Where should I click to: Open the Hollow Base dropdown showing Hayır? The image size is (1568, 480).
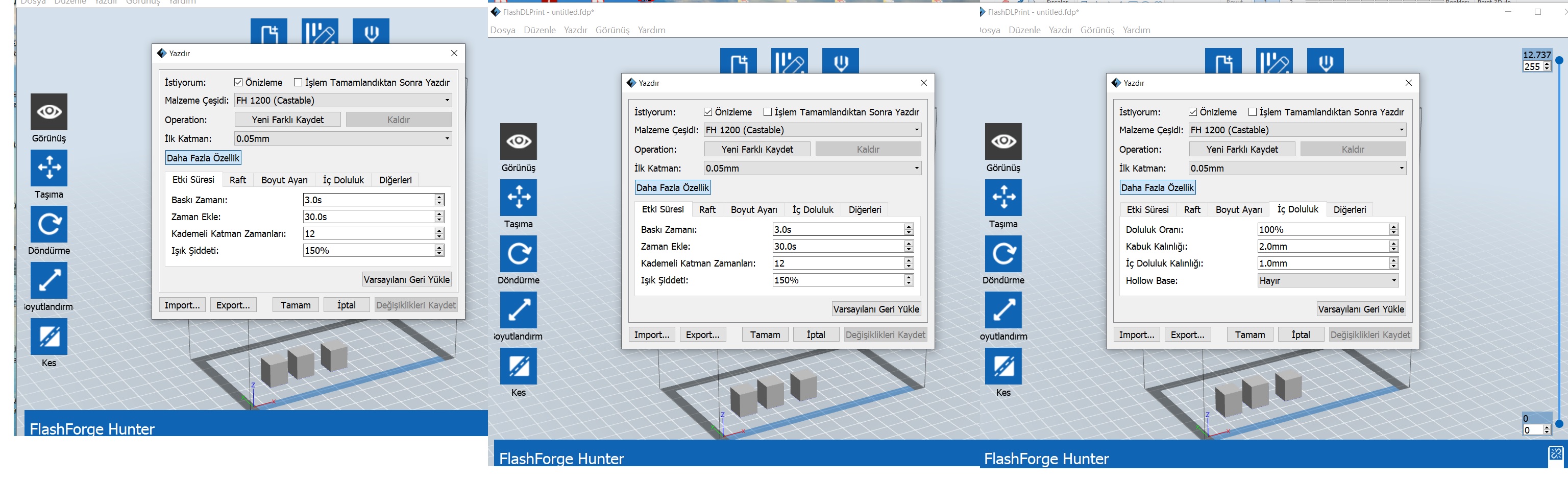tap(1328, 280)
